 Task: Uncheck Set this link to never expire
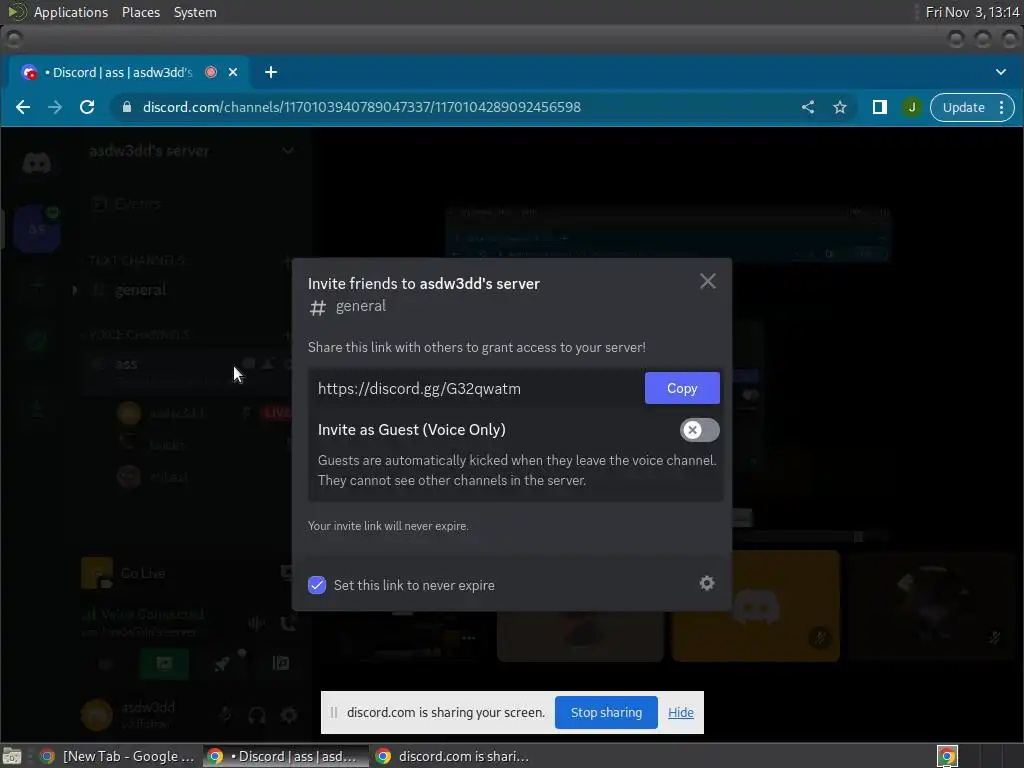[317, 585]
